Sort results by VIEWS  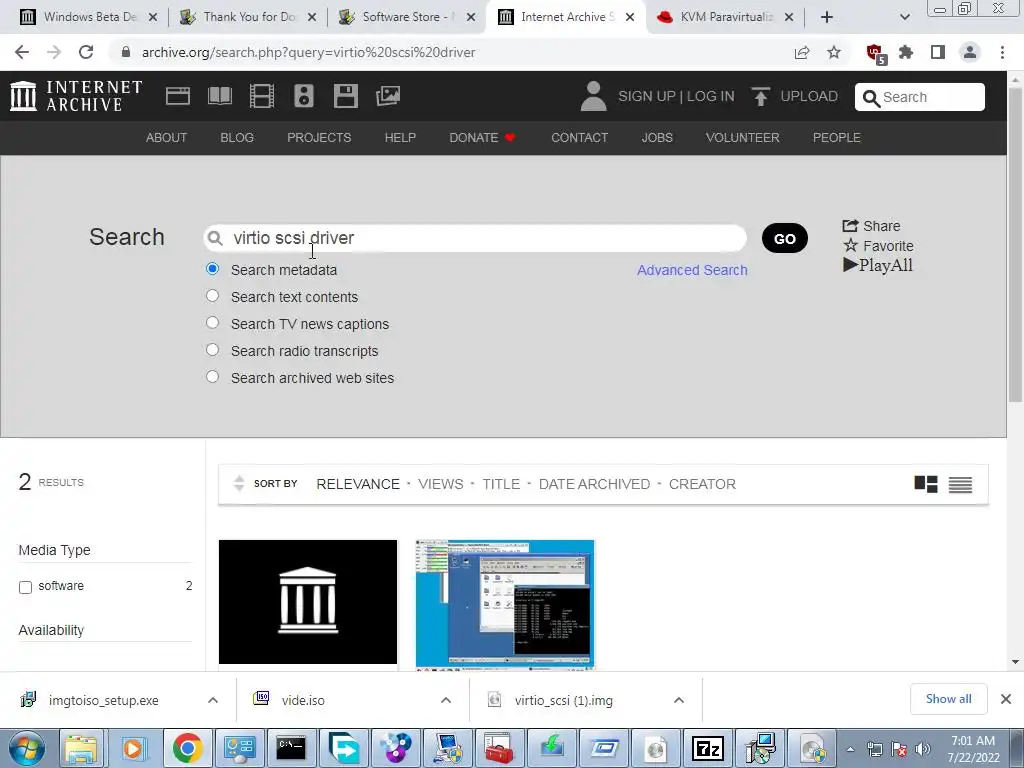tap(441, 484)
